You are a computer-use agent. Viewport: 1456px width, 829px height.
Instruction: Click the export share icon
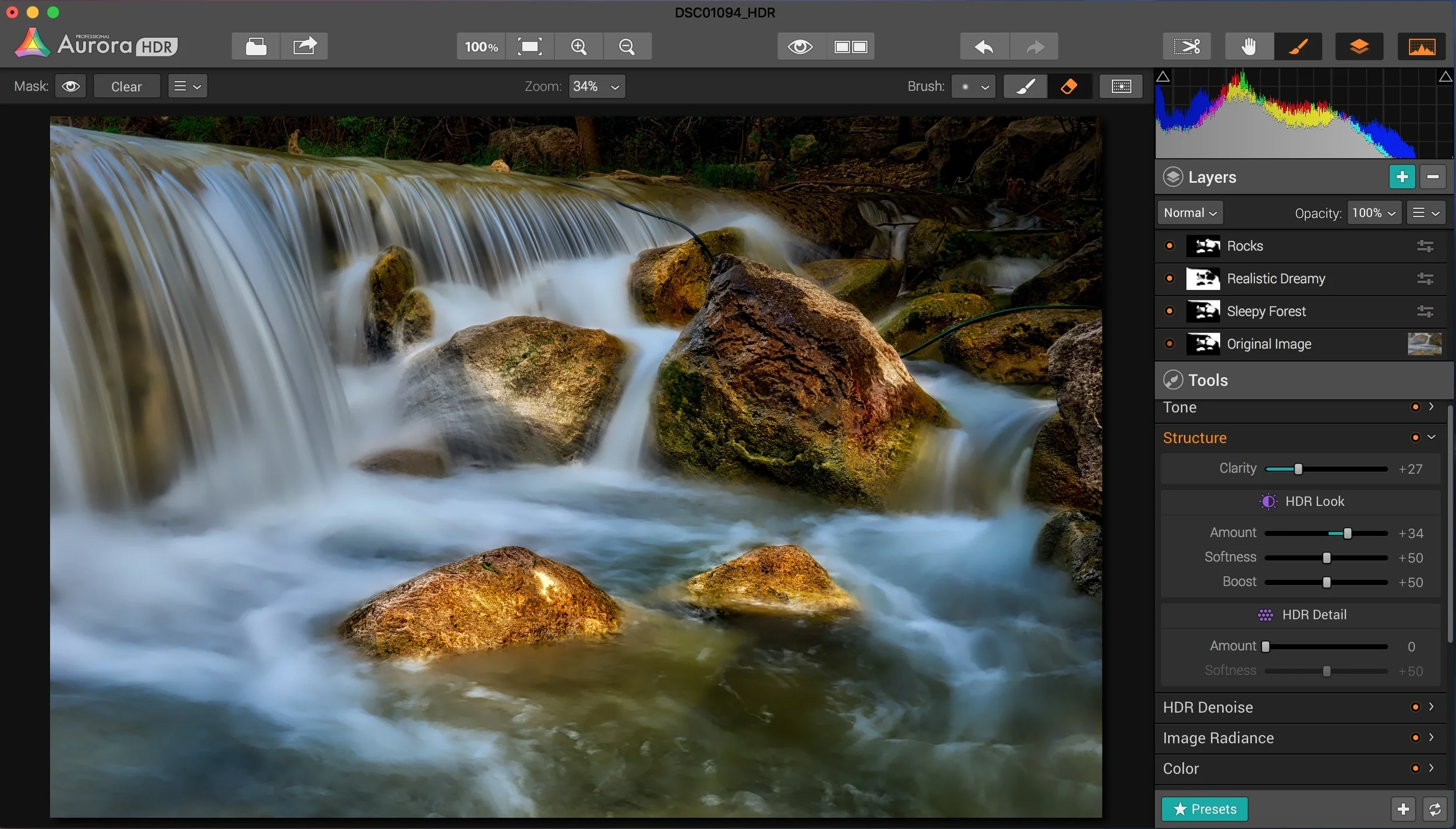point(304,46)
